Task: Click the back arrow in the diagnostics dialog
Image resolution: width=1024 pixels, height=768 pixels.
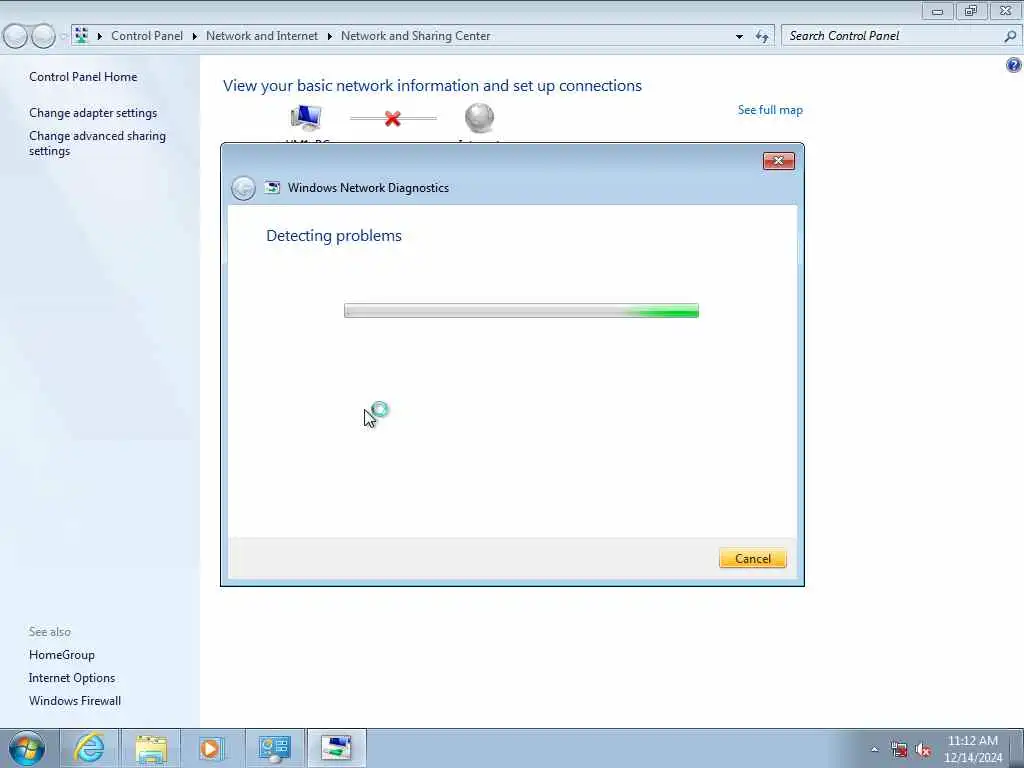Action: point(243,188)
